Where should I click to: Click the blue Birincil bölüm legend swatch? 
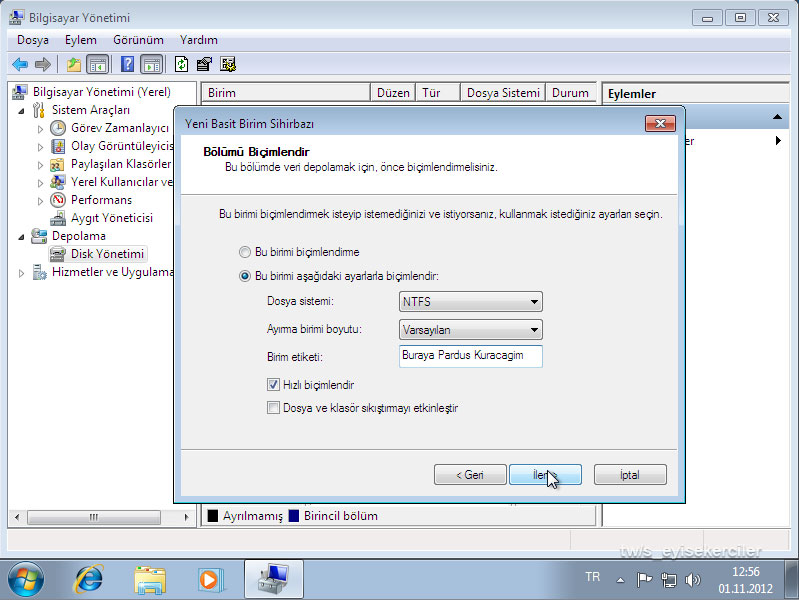click(x=294, y=516)
